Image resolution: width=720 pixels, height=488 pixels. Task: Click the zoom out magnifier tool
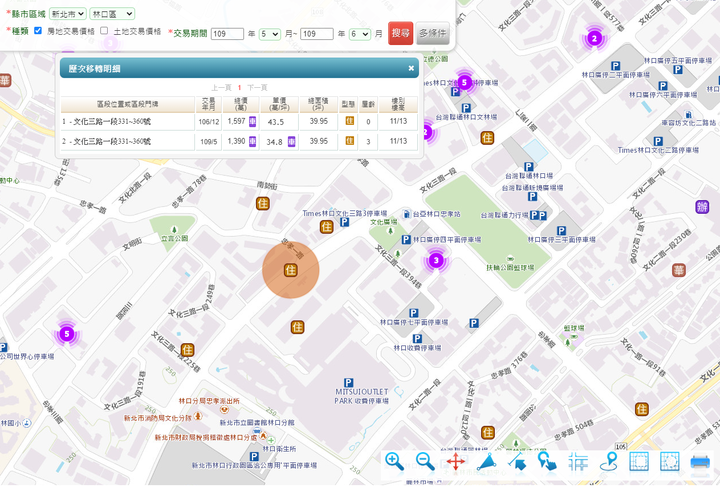click(x=425, y=461)
